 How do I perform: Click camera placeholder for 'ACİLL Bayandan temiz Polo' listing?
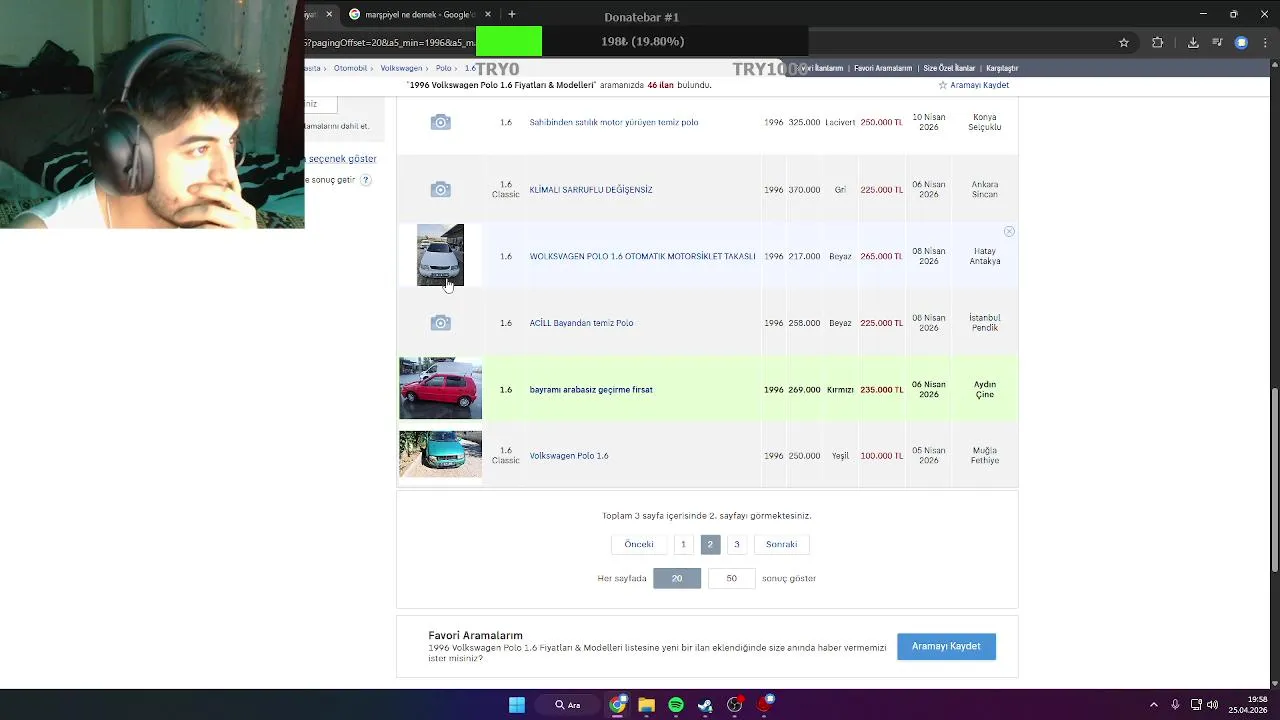pos(440,323)
